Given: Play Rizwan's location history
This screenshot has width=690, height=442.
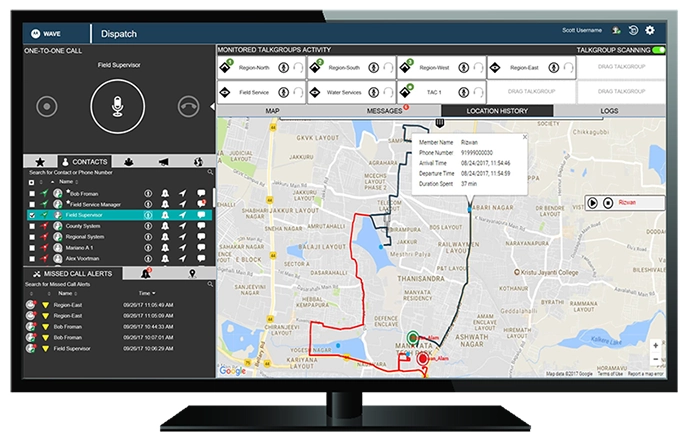Looking at the screenshot, I should (x=593, y=202).
